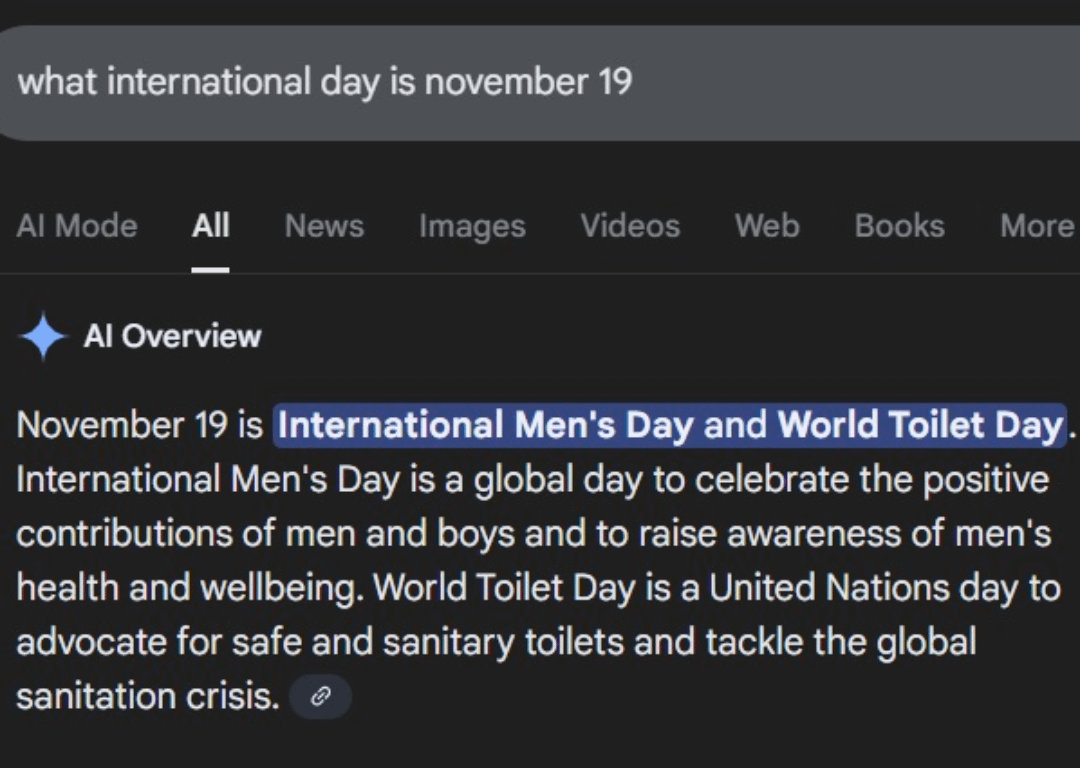
Task: Open the source link chain icon
Action: point(320,697)
